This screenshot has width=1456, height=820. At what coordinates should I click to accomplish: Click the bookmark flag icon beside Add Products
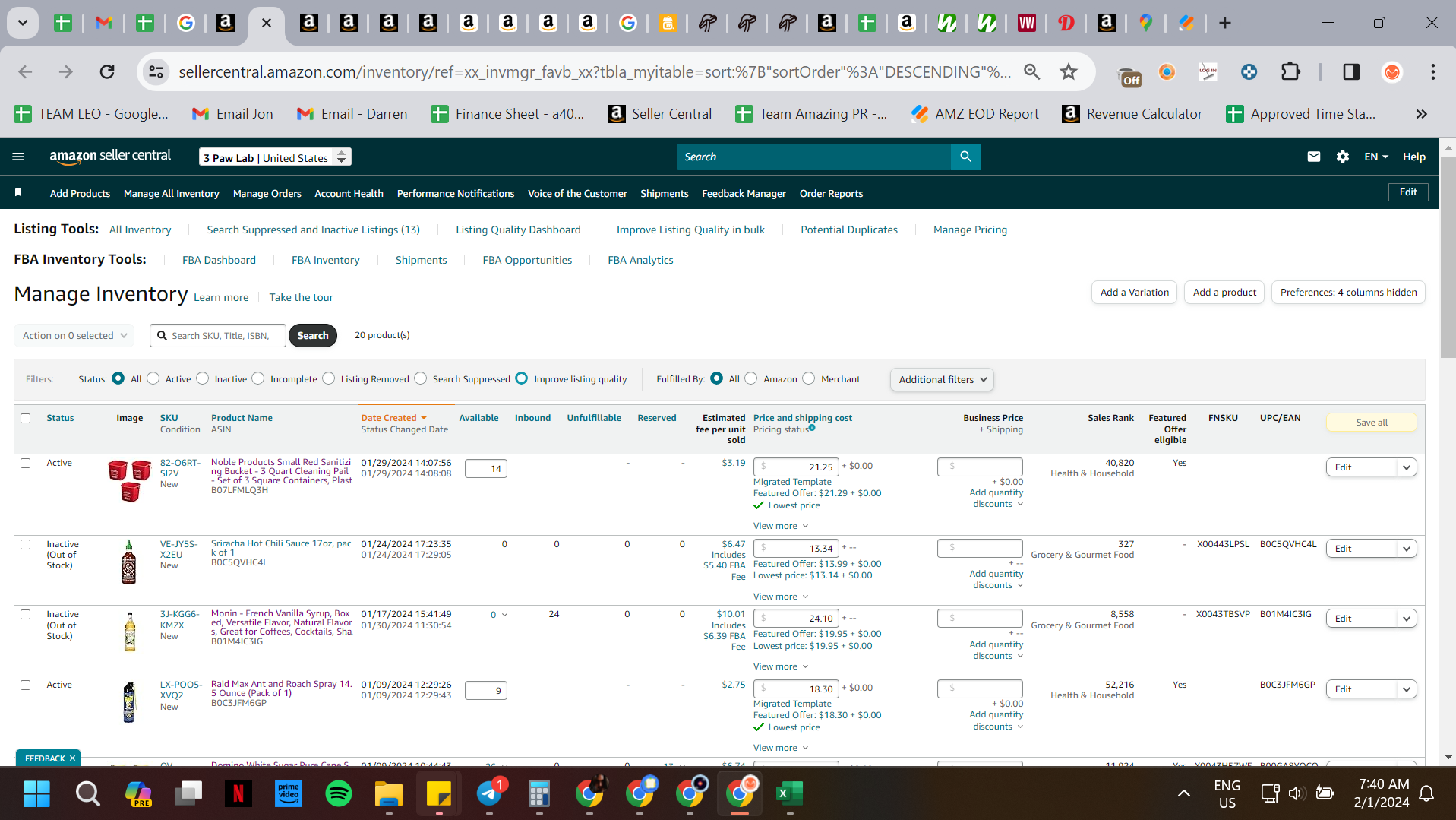(18, 193)
